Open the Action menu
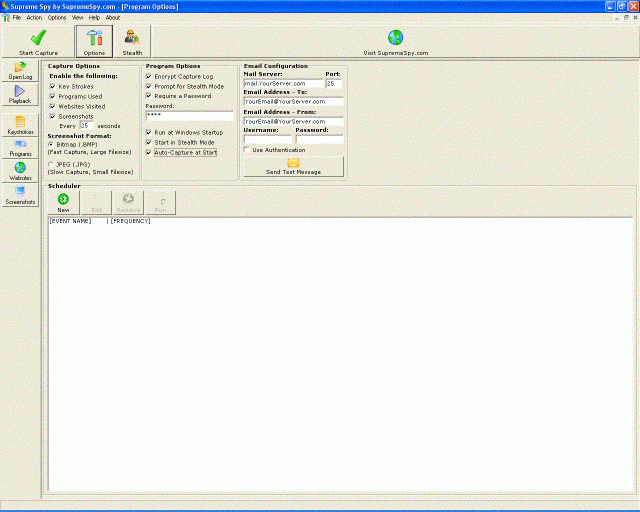 [x=34, y=18]
